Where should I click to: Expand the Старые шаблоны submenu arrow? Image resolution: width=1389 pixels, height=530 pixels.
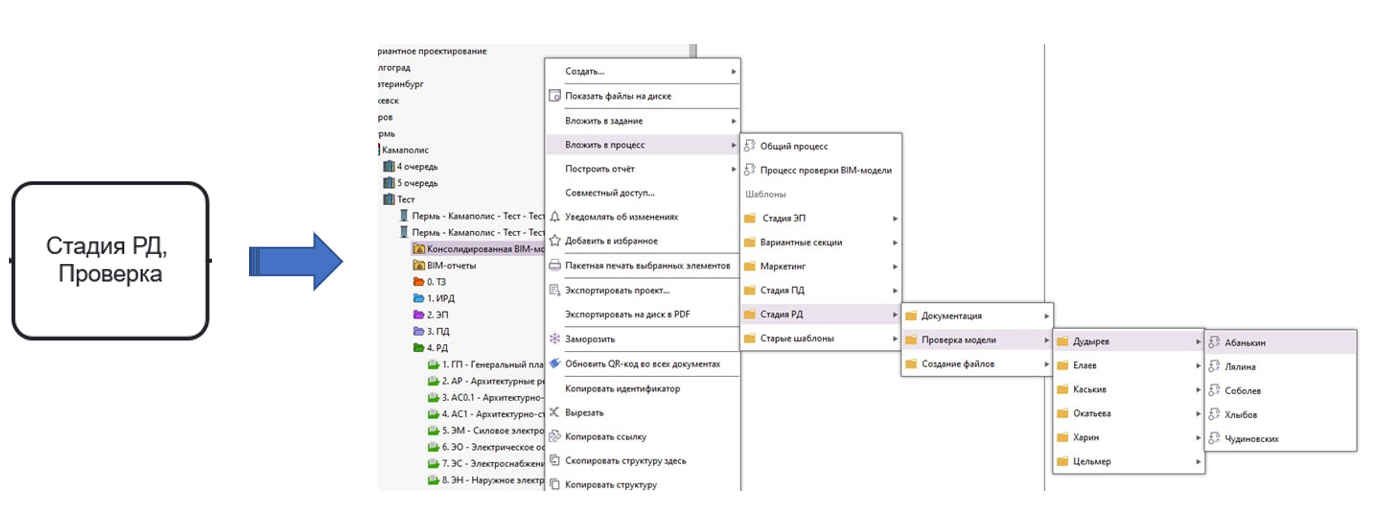(x=895, y=339)
